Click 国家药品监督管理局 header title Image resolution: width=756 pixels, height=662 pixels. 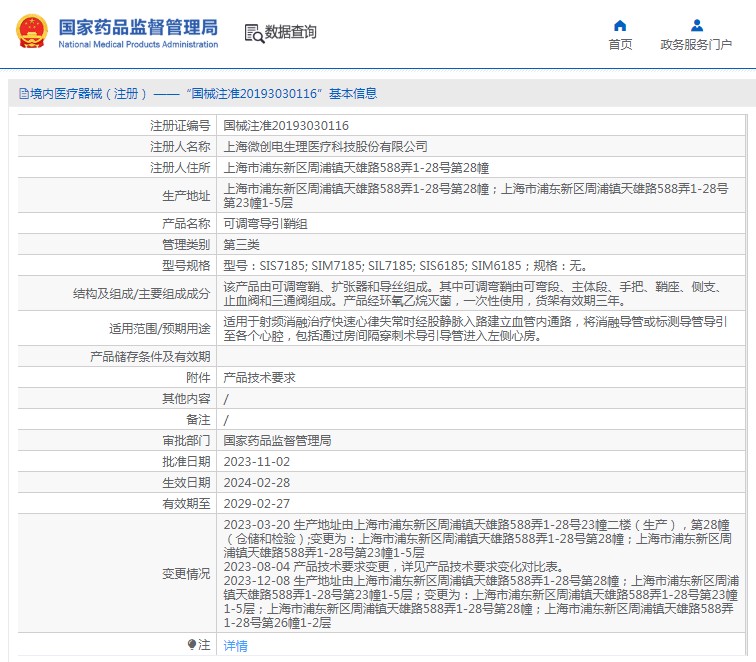click(138, 27)
